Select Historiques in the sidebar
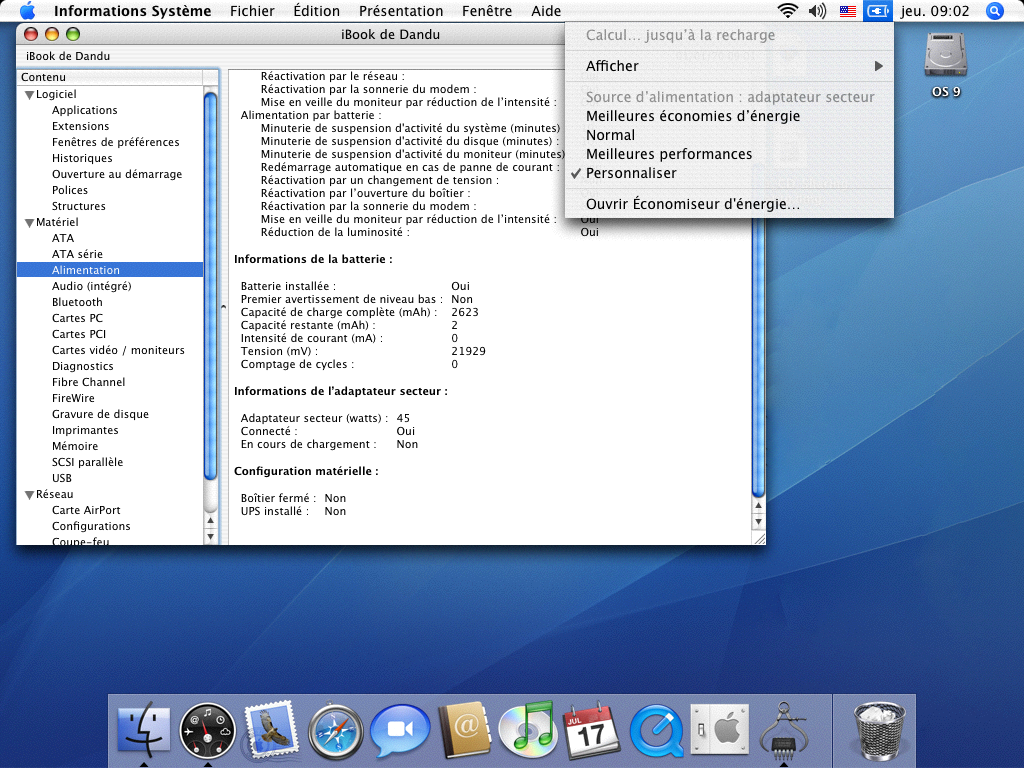1024x768 pixels. 82,158
